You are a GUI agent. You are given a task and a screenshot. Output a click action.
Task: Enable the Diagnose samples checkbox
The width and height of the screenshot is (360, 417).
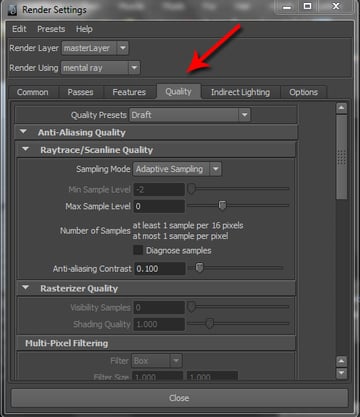[138, 250]
